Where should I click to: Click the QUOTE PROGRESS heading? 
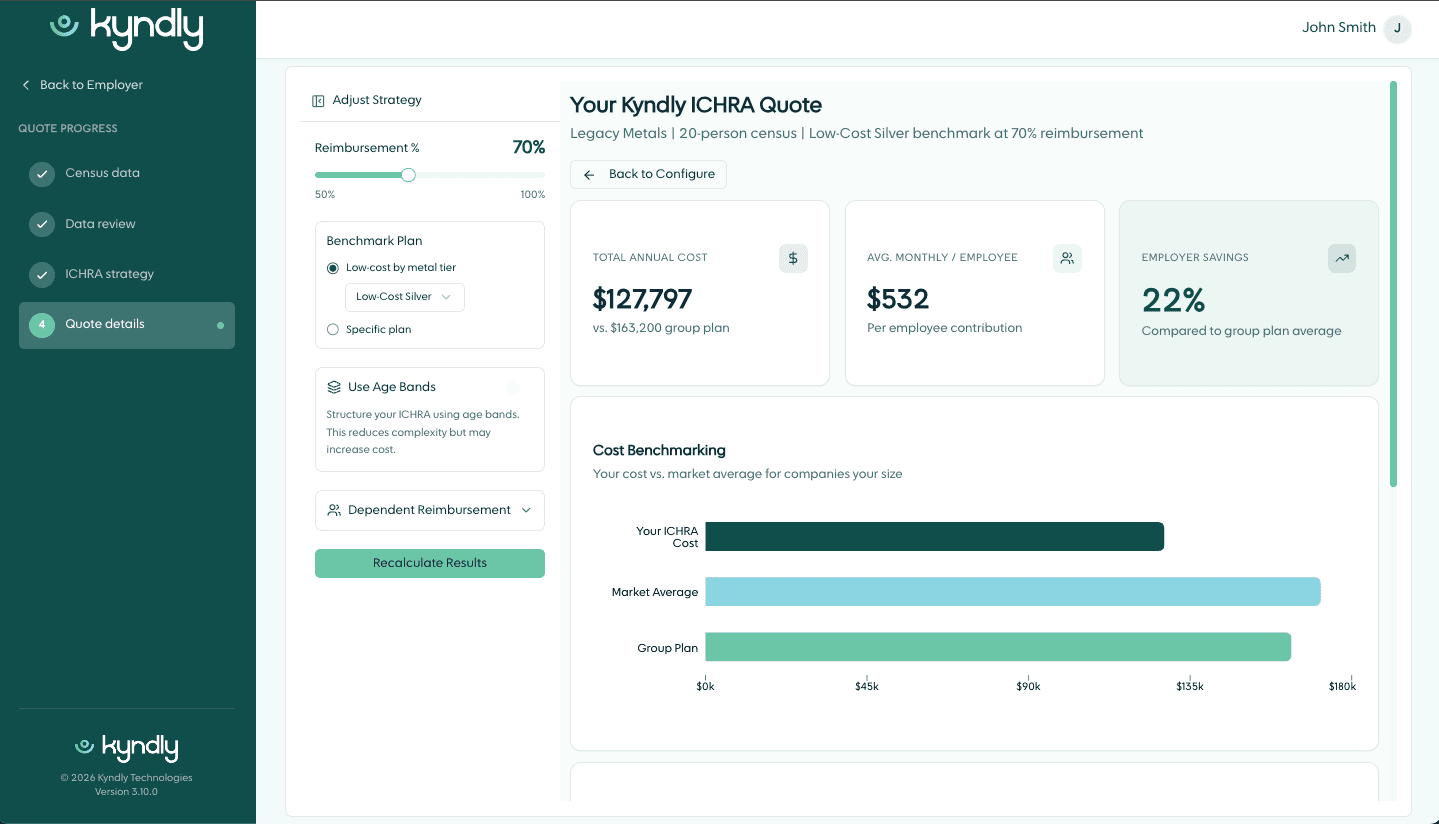pos(68,129)
